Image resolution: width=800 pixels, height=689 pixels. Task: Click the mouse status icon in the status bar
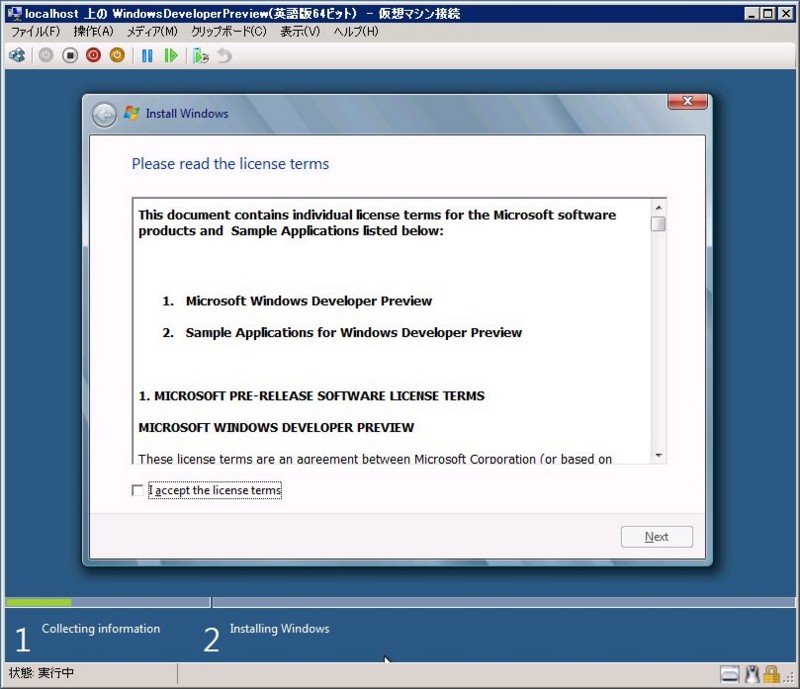coord(752,674)
